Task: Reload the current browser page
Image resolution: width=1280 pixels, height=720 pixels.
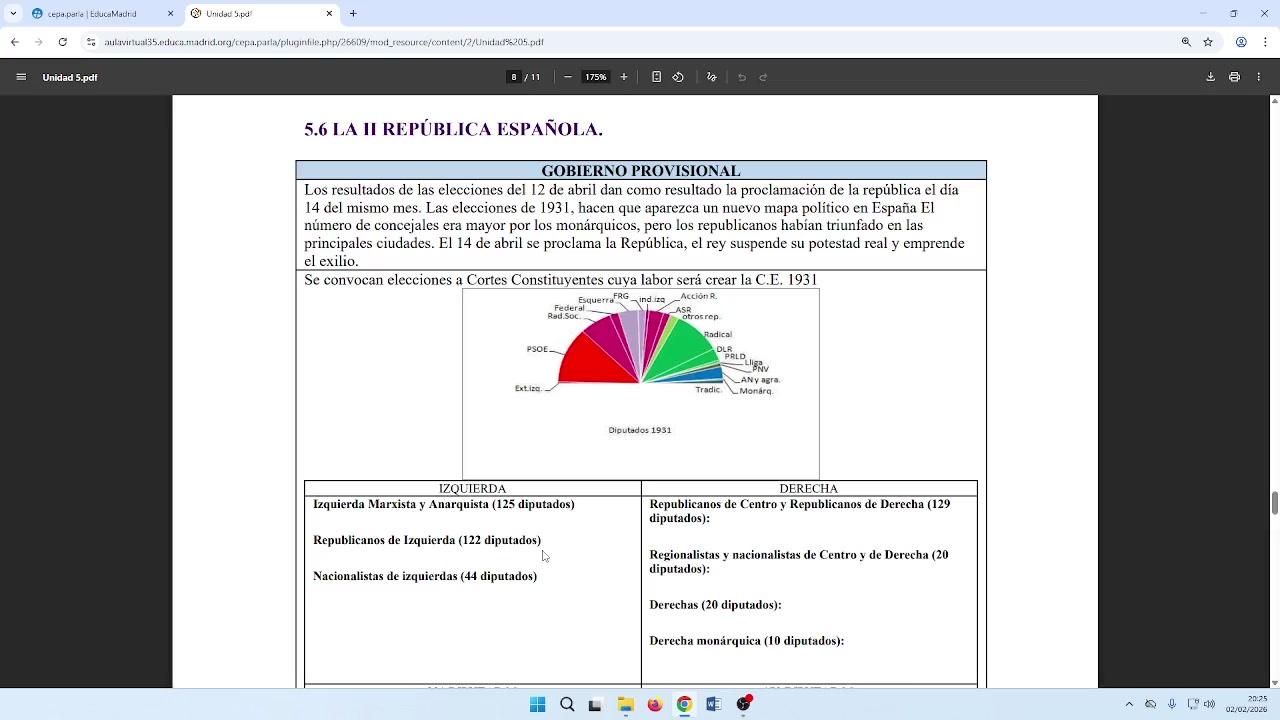Action: click(x=62, y=42)
